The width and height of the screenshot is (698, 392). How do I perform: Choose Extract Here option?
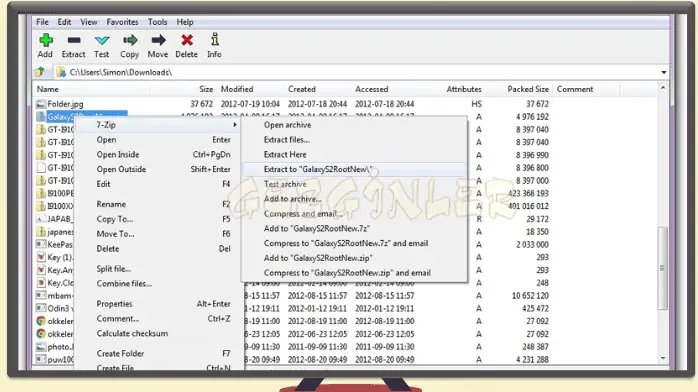point(285,154)
